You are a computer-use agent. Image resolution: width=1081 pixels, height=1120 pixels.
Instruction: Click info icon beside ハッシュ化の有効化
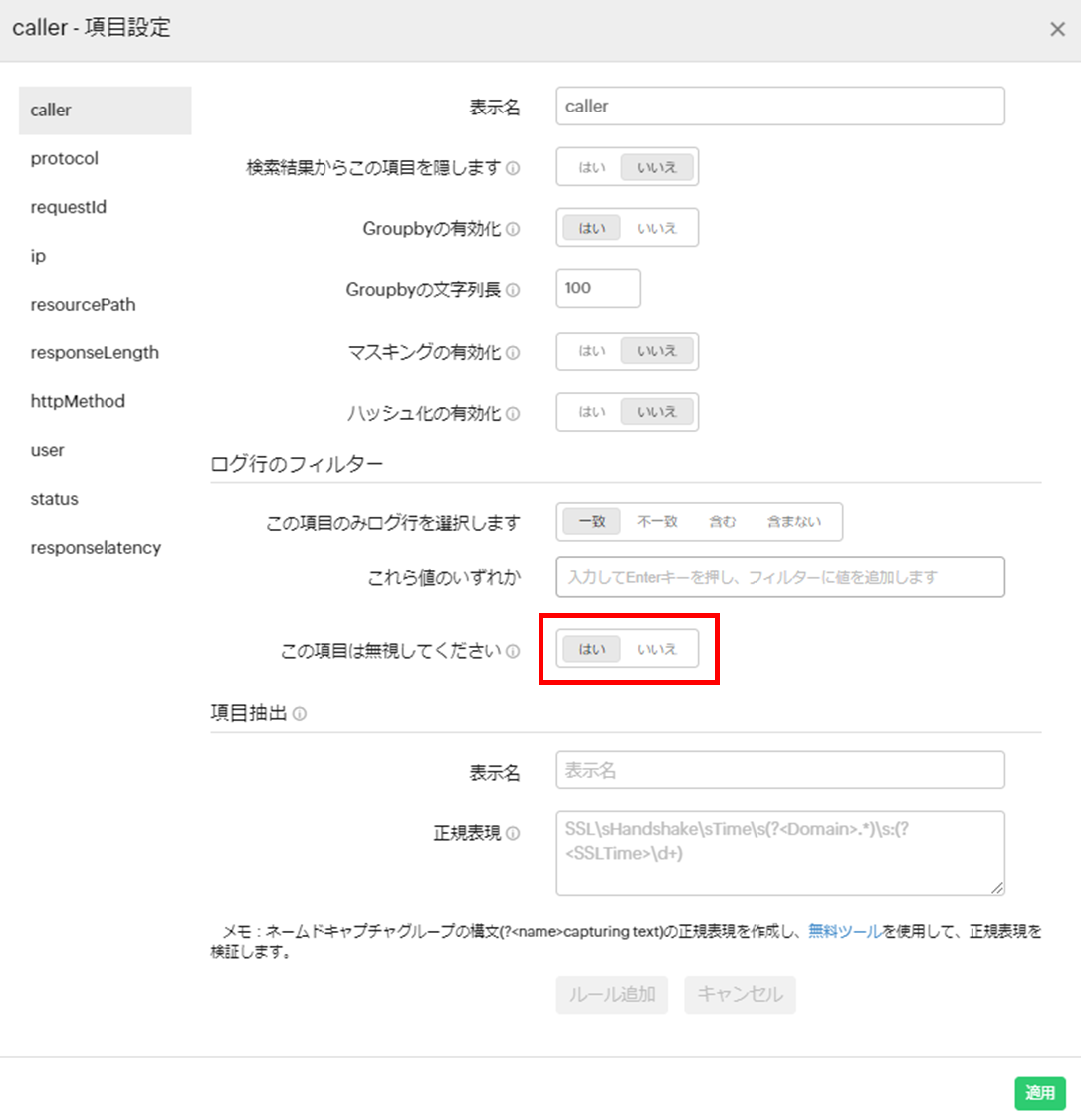(x=513, y=413)
